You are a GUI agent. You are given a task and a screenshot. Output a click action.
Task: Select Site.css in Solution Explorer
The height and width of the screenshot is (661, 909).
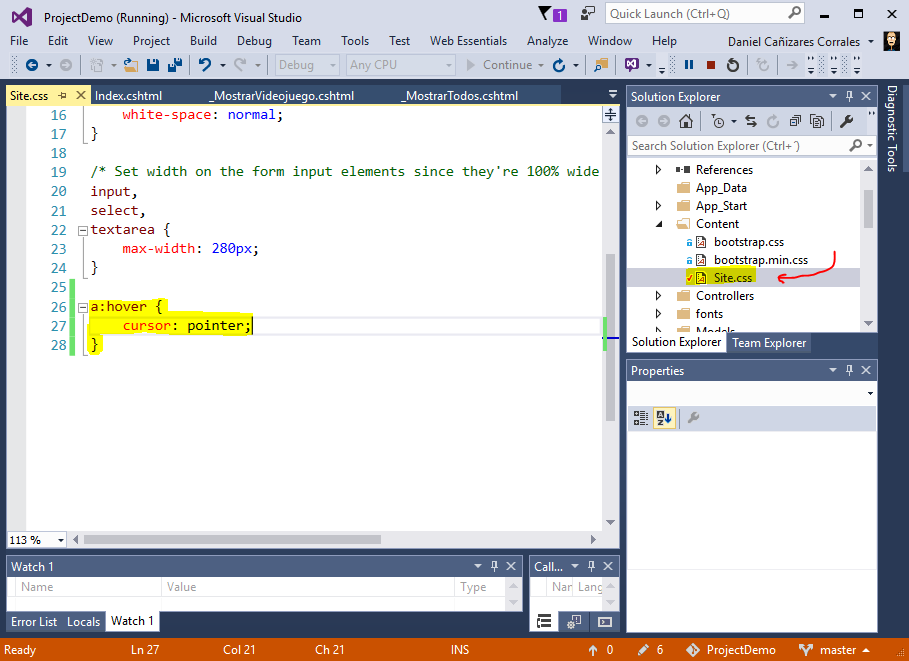coord(733,278)
